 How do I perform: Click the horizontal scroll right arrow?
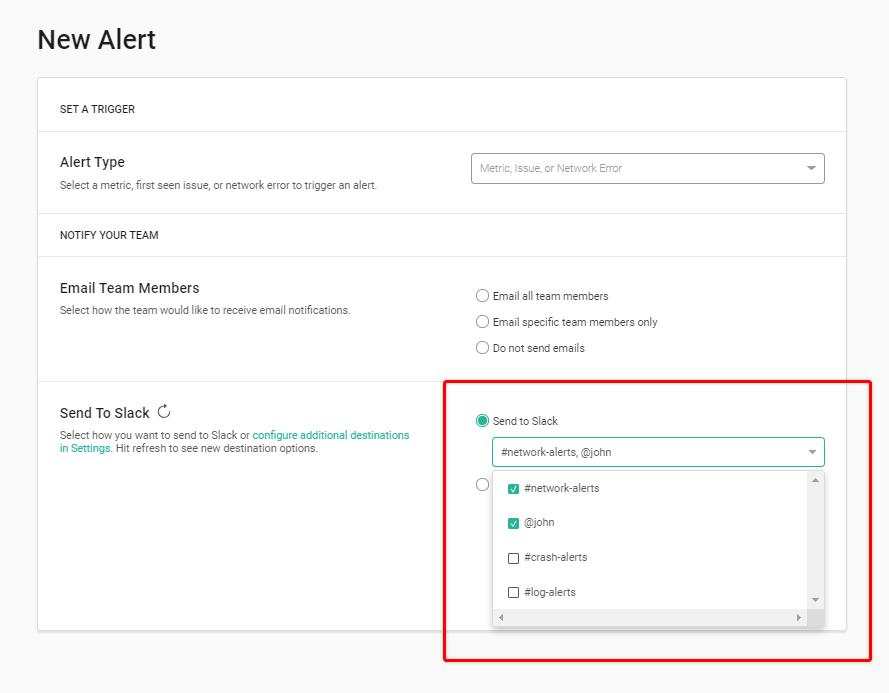click(x=798, y=618)
